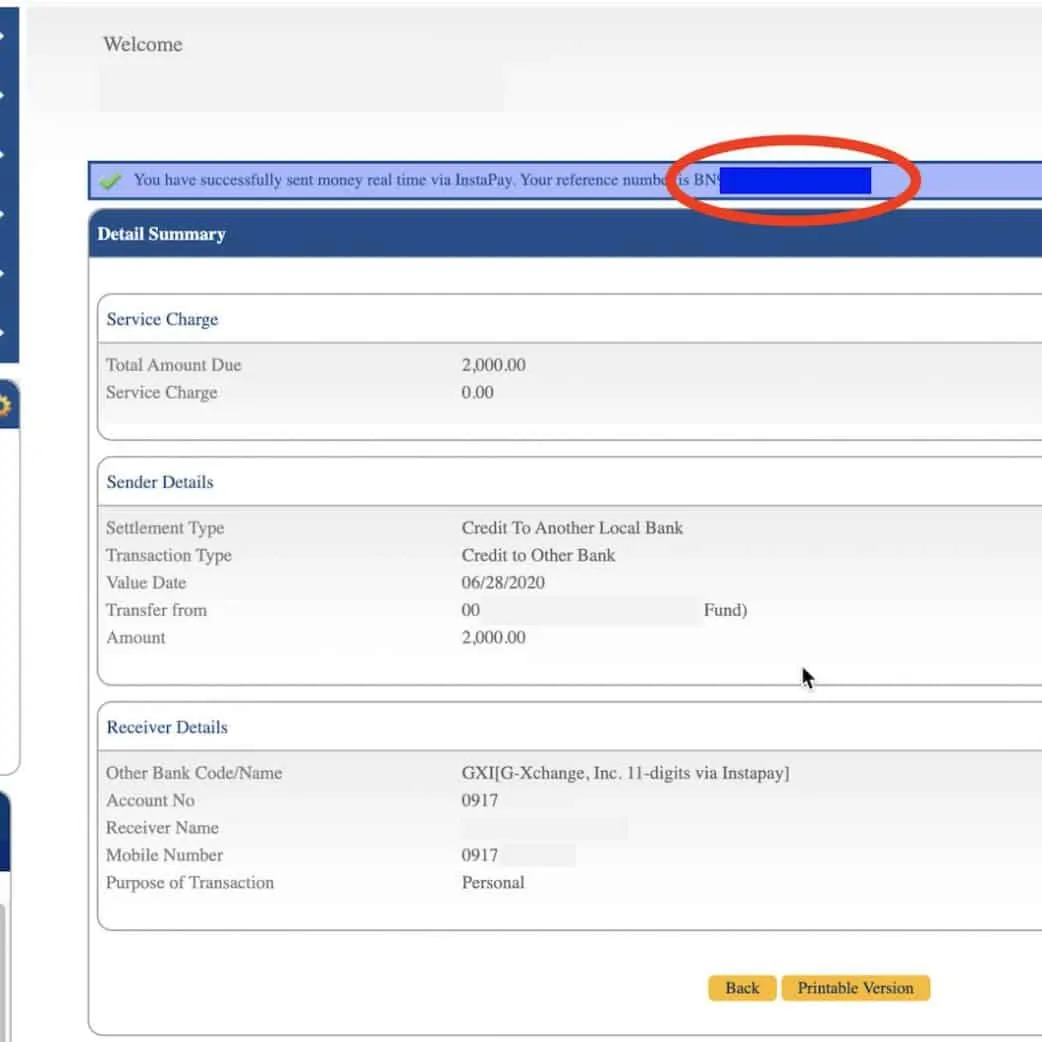
Task: Select the Service Charge section heading
Action: (162, 319)
